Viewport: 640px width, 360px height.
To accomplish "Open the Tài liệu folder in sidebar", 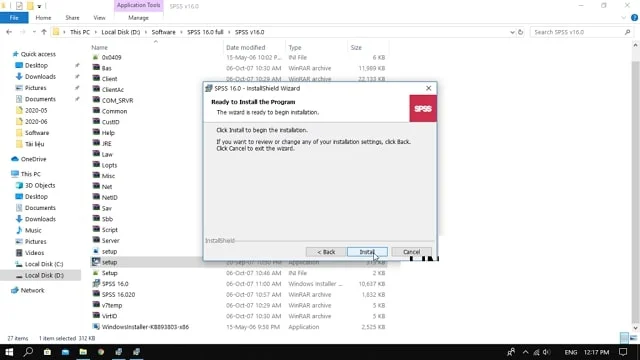I will (x=34, y=144).
